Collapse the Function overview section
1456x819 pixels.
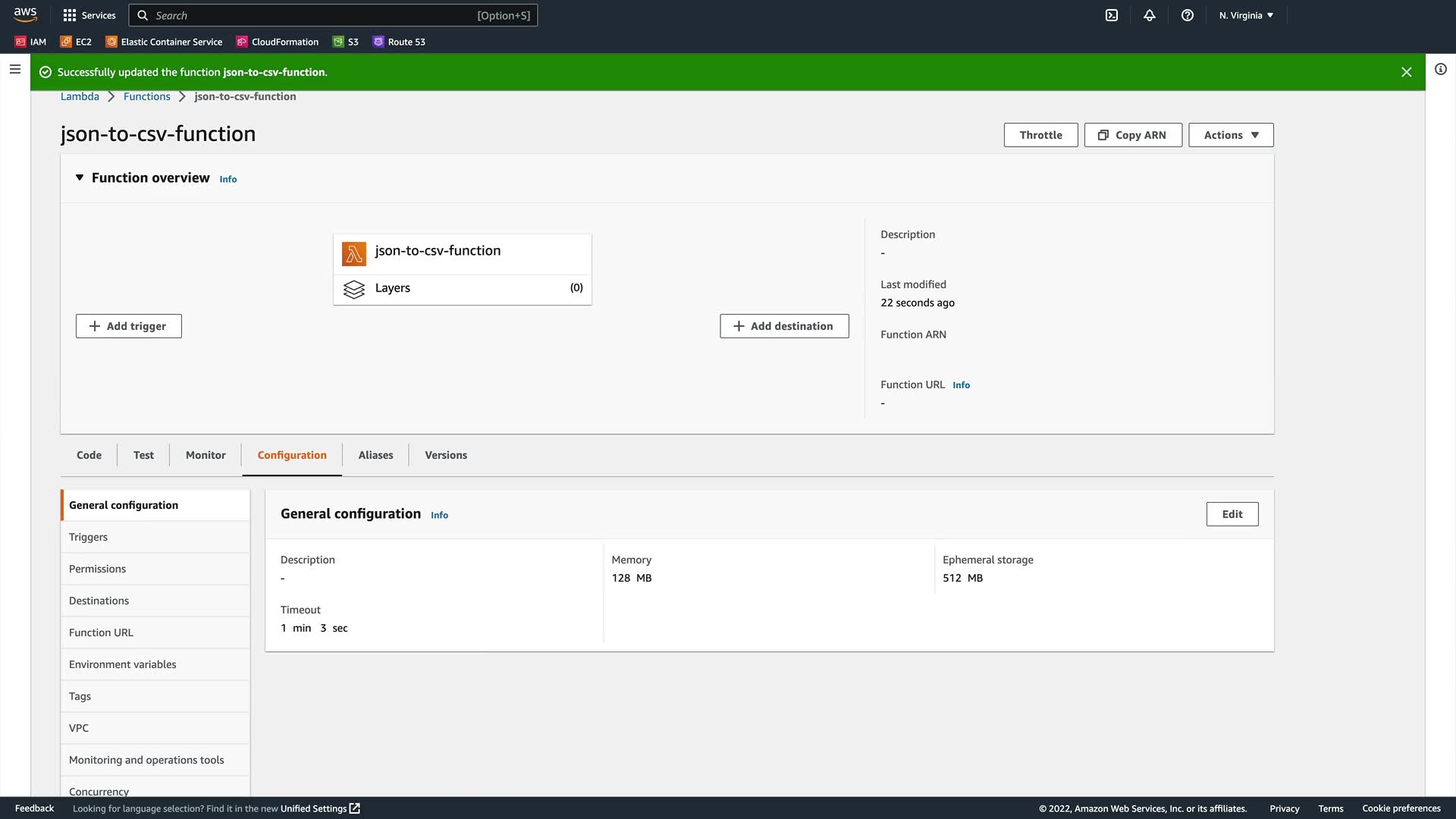pos(80,177)
